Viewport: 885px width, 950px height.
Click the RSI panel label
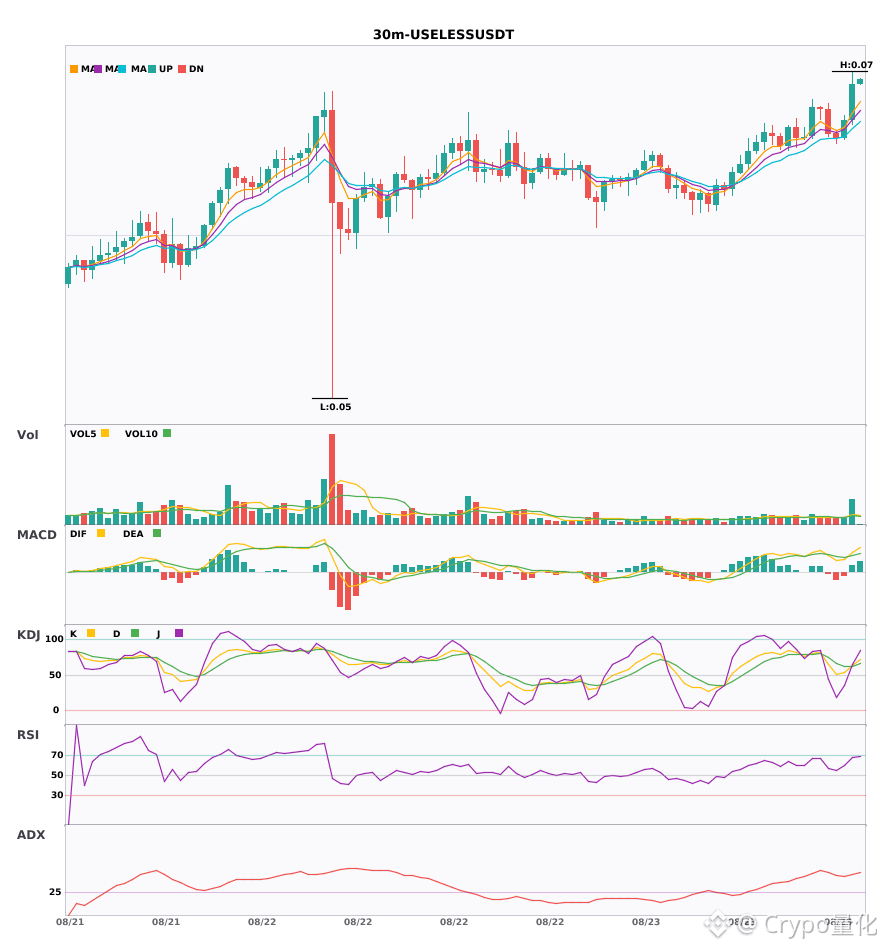28,735
